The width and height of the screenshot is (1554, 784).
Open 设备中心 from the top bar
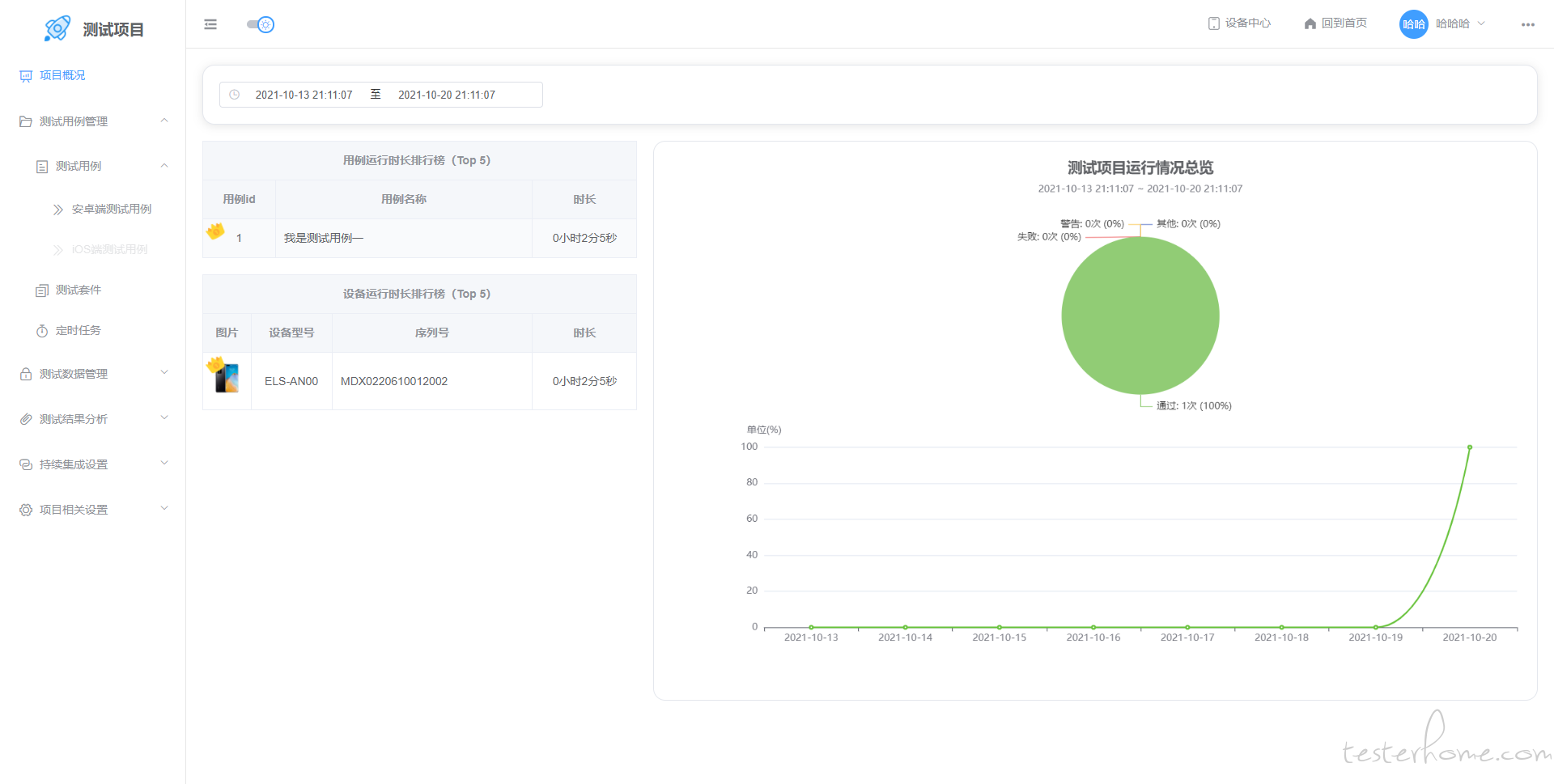(1239, 23)
